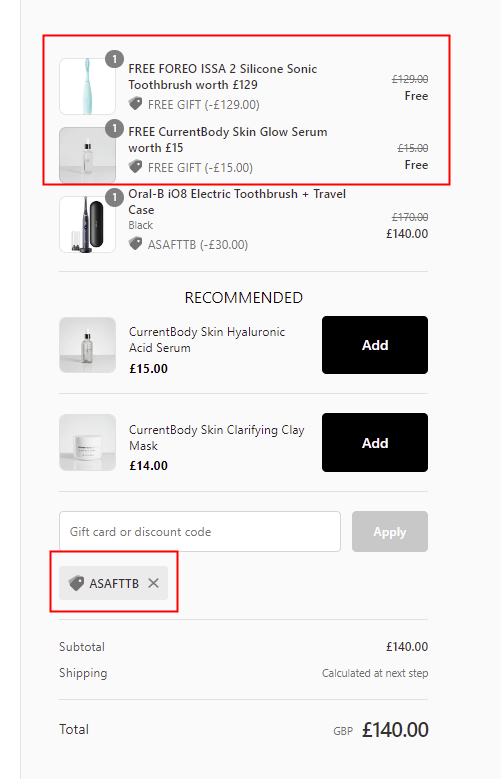
Task: Click quantity badge on FOREO toothbrush image
Action: tap(114, 59)
